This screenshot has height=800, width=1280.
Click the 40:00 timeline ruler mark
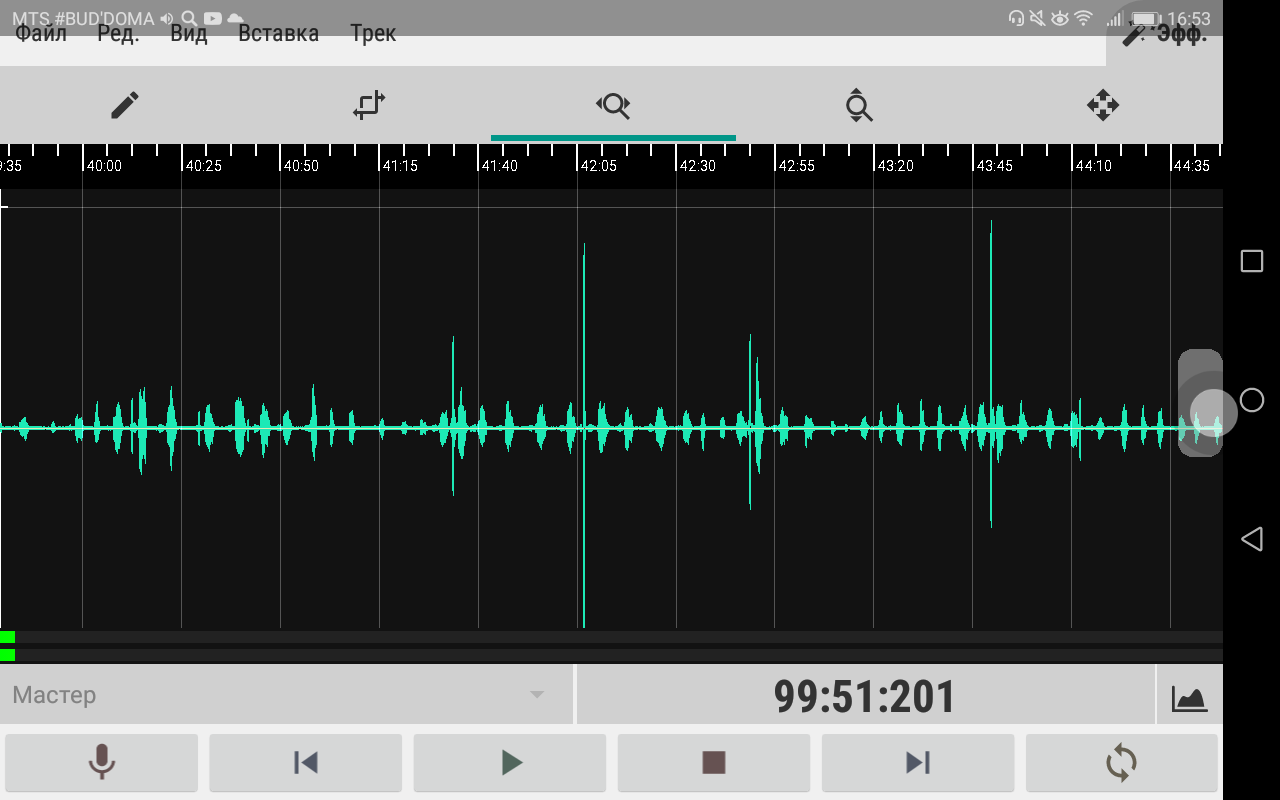(103, 166)
